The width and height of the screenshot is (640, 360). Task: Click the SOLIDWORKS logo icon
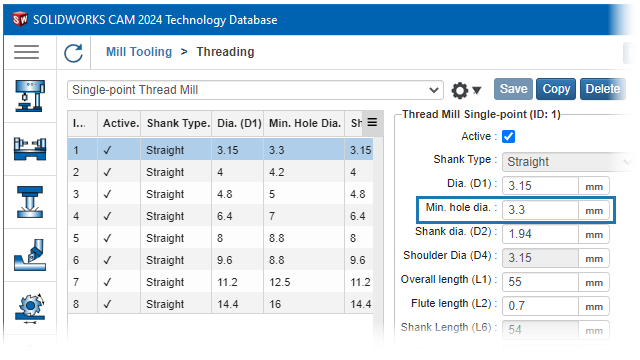[20, 19]
